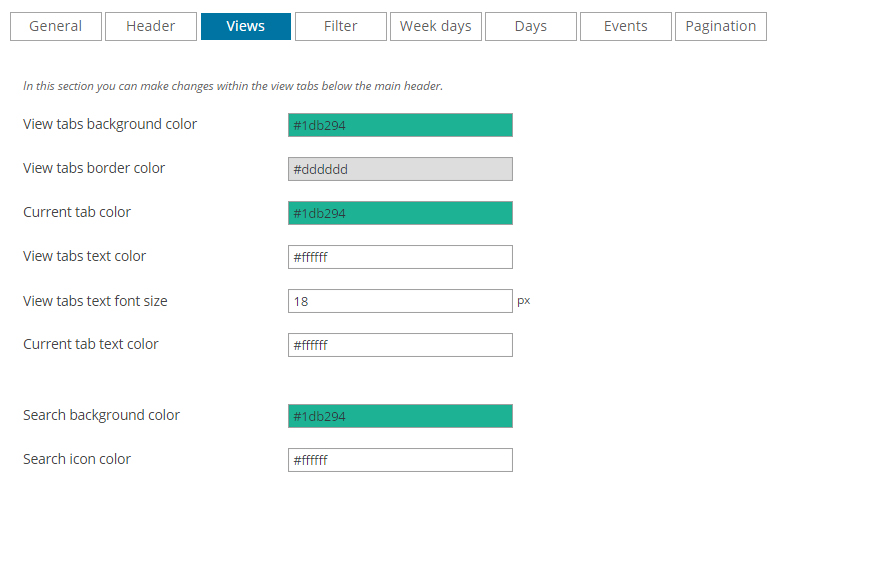Screen dimensions: 890x586
Task: Select the Current tab text color field
Action: [x=400, y=345]
